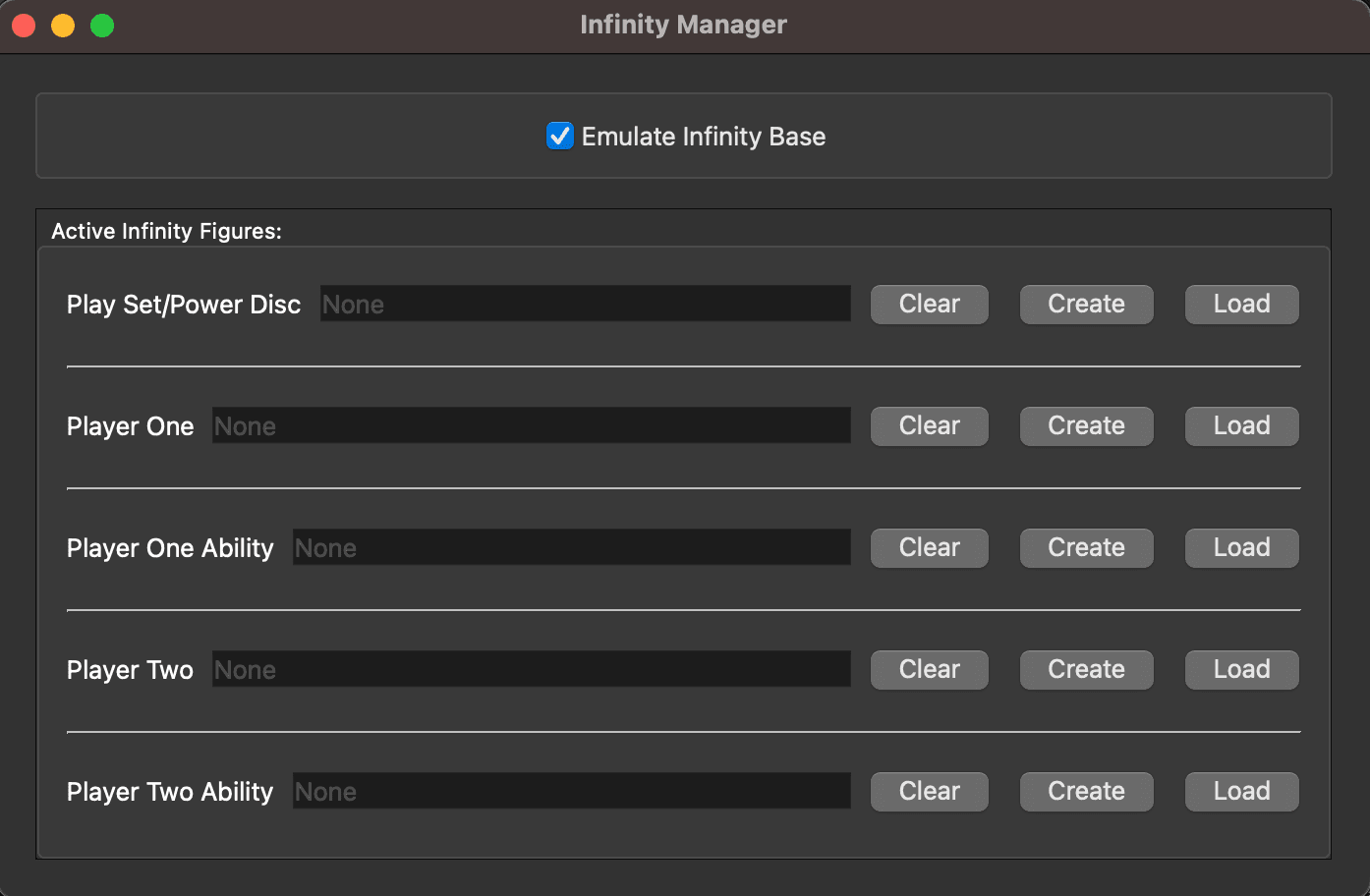Clear the Player One Ability slot
This screenshot has width=1370, height=896.
point(930,548)
